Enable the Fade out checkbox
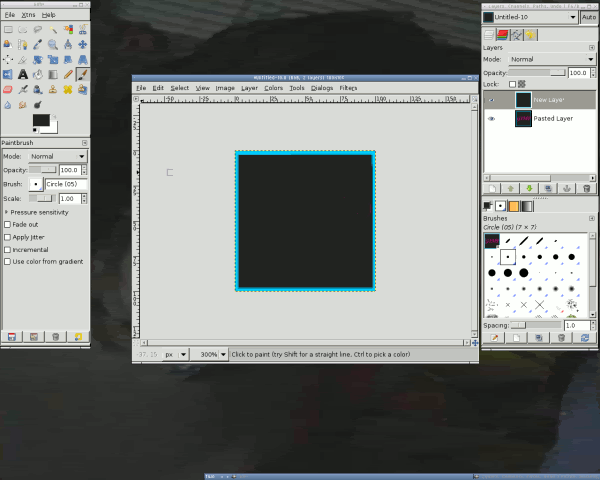Viewport: 600px width, 480px height. point(7,225)
